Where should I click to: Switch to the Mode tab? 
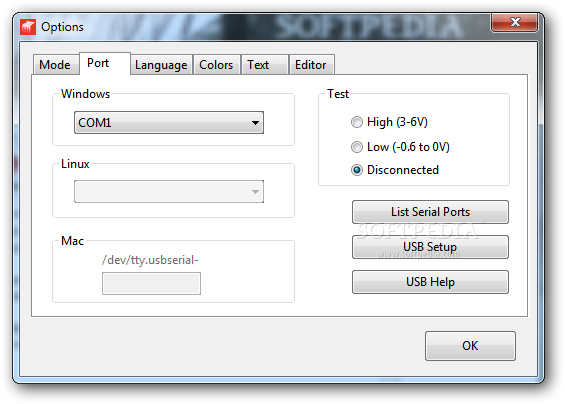pos(55,65)
